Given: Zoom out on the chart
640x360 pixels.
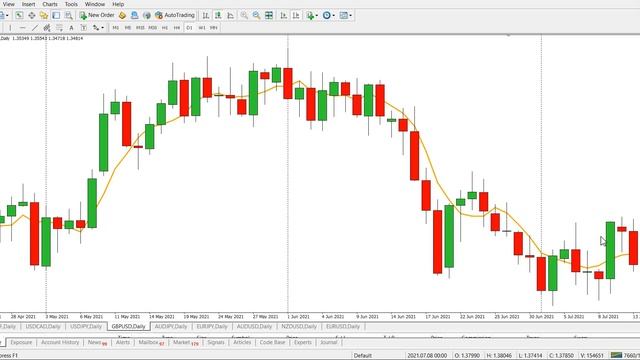Looking at the screenshot, I should coord(256,16).
